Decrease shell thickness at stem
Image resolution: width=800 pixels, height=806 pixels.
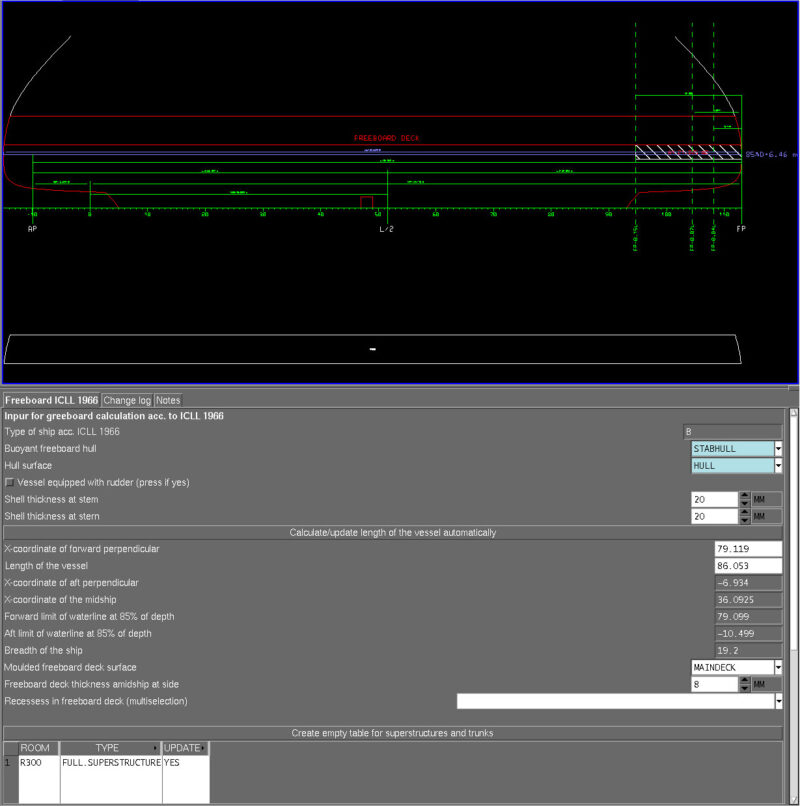(x=744, y=503)
